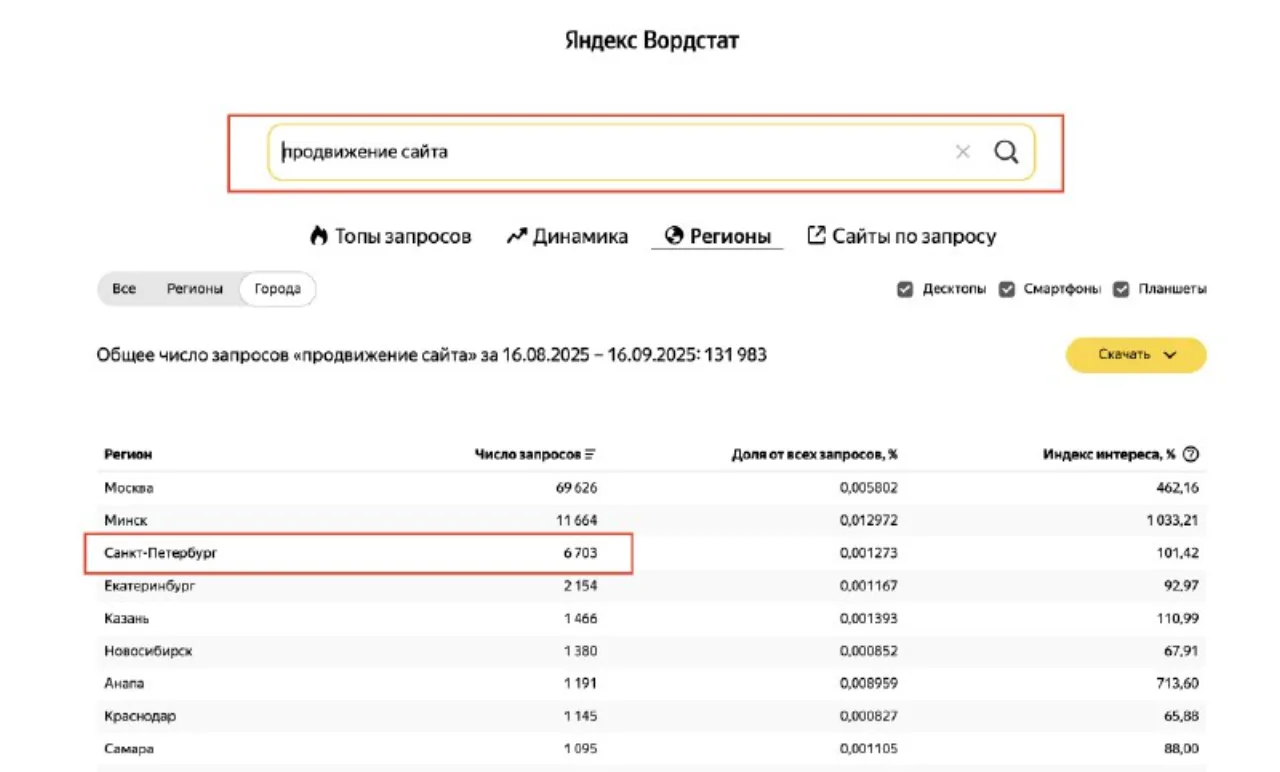This screenshot has height=772, width=1280.
Task: Switch to the Динамика tab
Action: (x=567, y=237)
